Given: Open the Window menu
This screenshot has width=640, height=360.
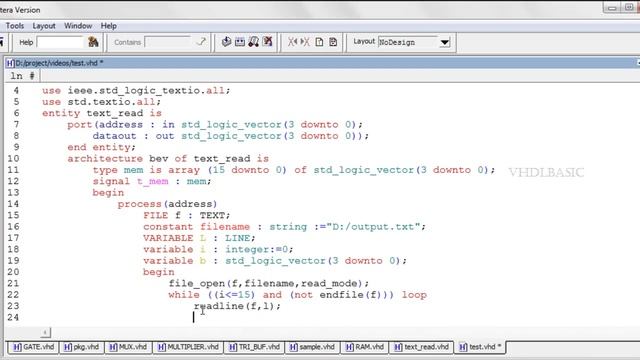Looking at the screenshot, I should pos(78,26).
